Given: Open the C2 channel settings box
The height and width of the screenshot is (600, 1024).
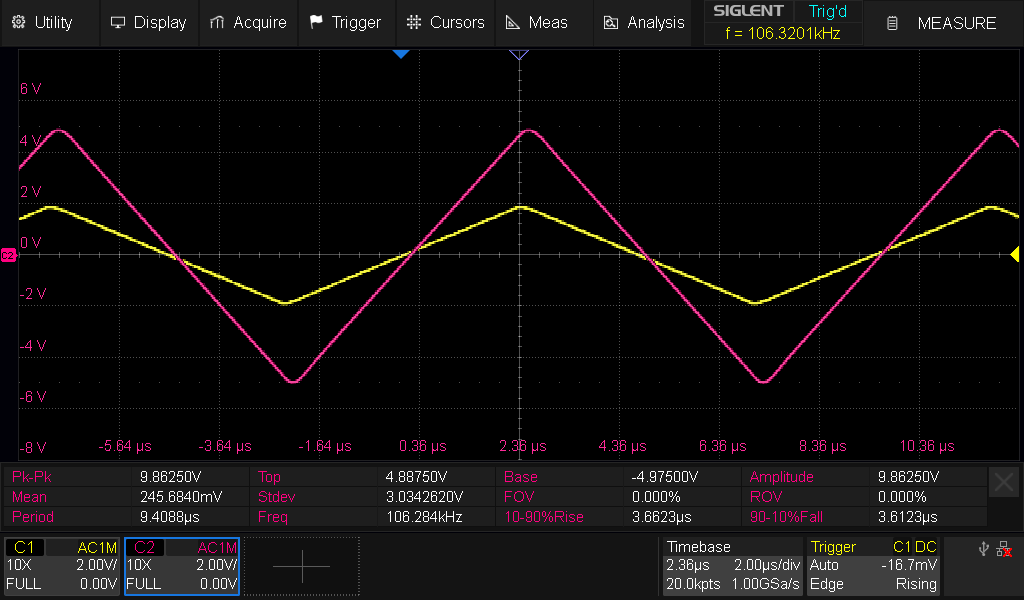Looking at the screenshot, I should [x=182, y=565].
